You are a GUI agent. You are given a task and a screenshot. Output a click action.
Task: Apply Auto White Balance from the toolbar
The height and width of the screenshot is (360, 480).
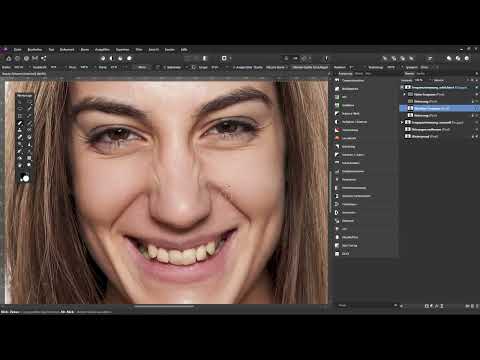pos(129,58)
